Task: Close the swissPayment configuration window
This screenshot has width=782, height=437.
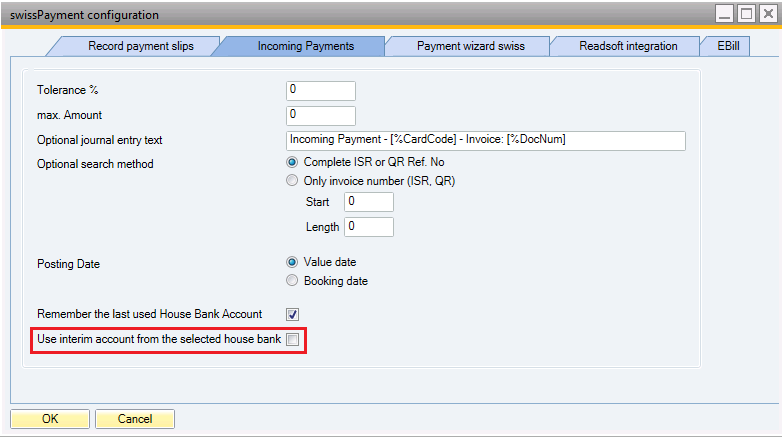Action: point(768,13)
